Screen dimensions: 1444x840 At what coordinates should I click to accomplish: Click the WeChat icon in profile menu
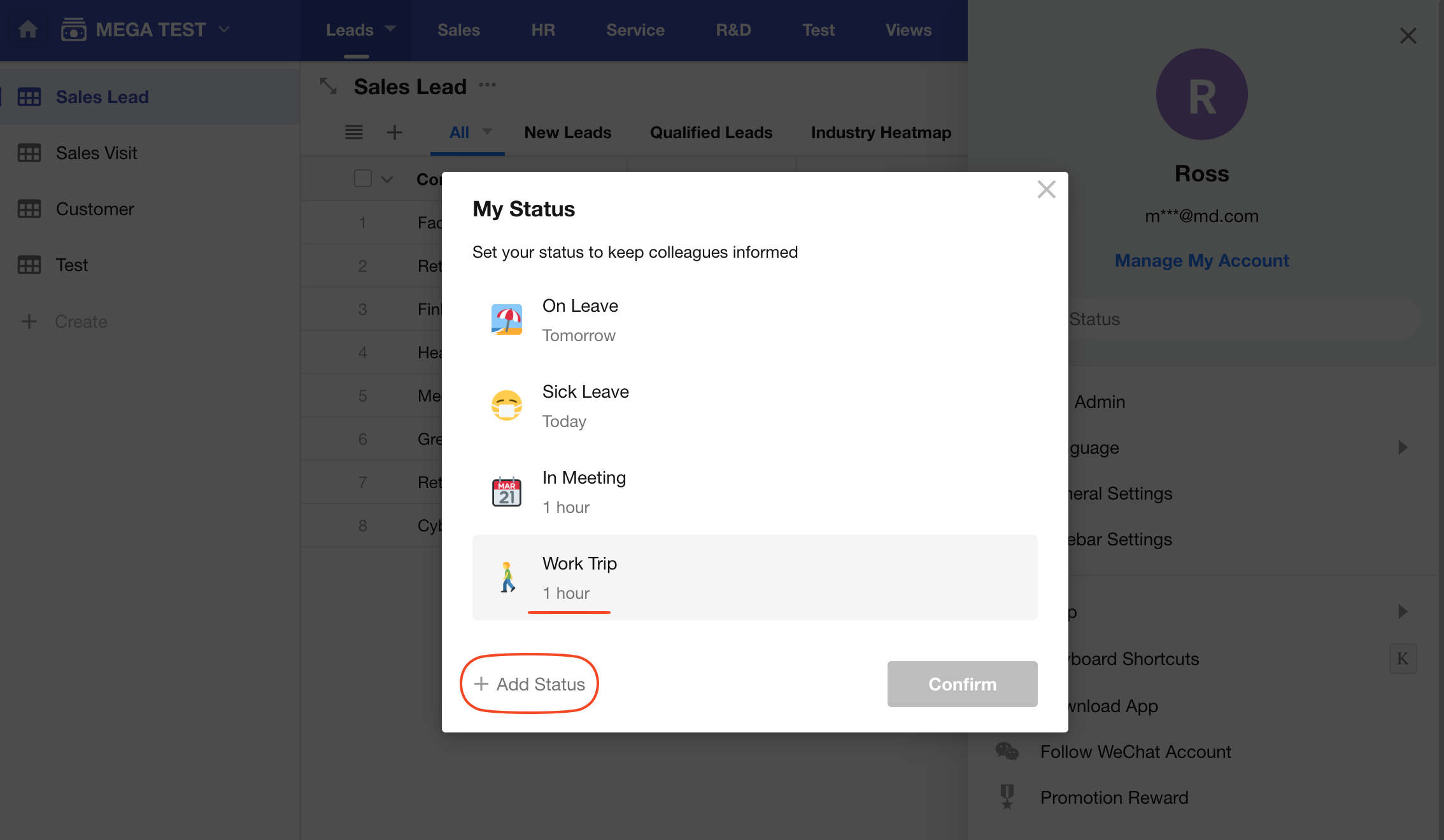[1007, 752]
